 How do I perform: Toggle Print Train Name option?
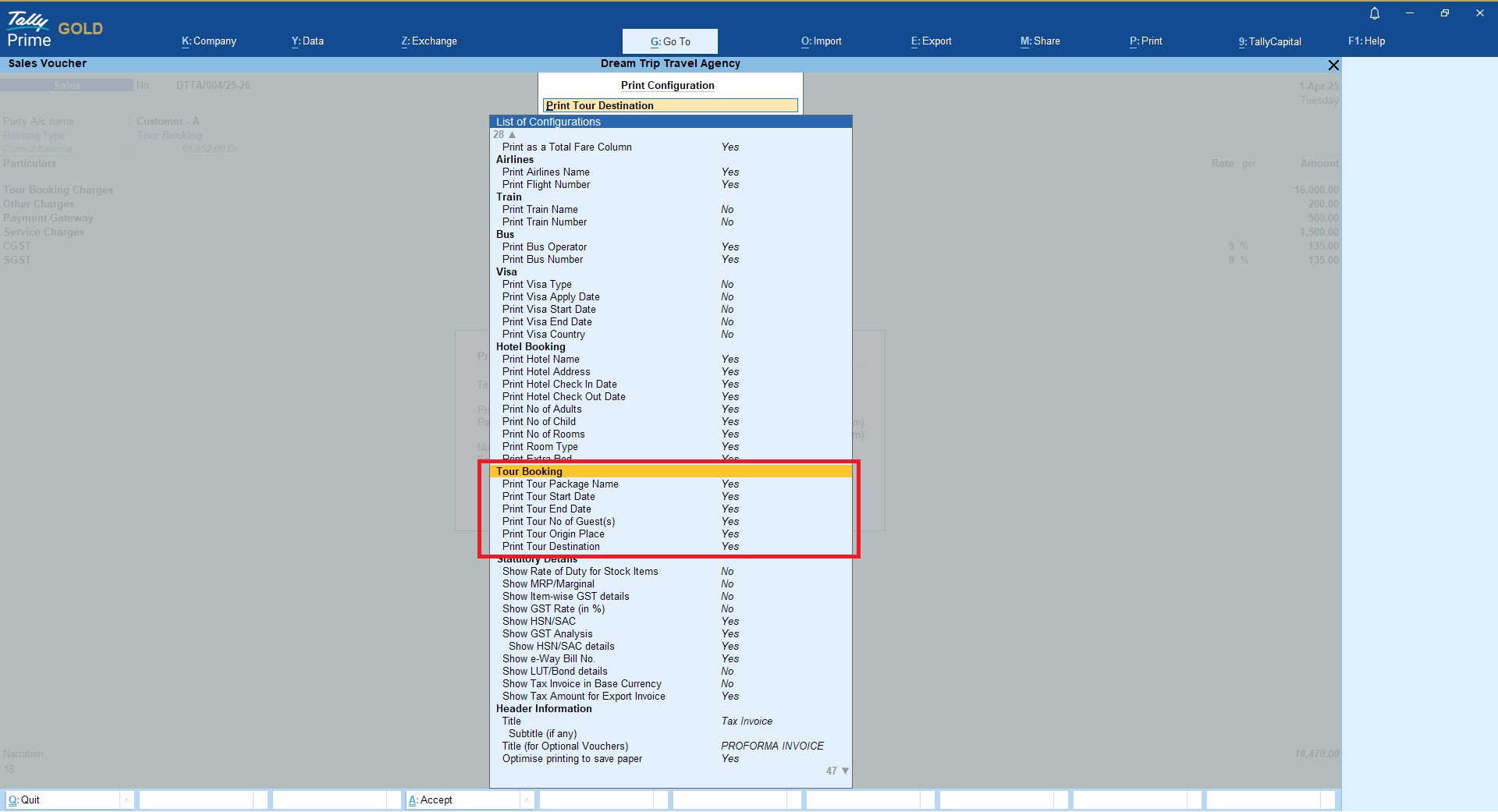[x=540, y=210]
